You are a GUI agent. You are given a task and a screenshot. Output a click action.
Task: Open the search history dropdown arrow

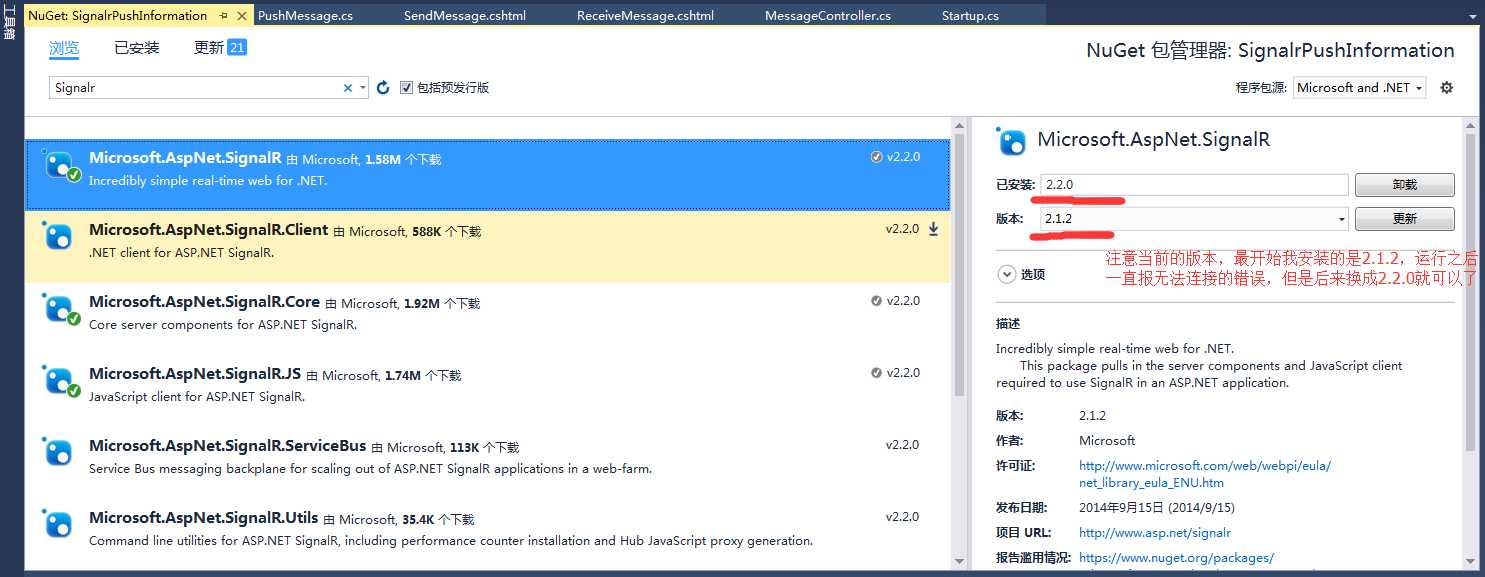[x=363, y=88]
